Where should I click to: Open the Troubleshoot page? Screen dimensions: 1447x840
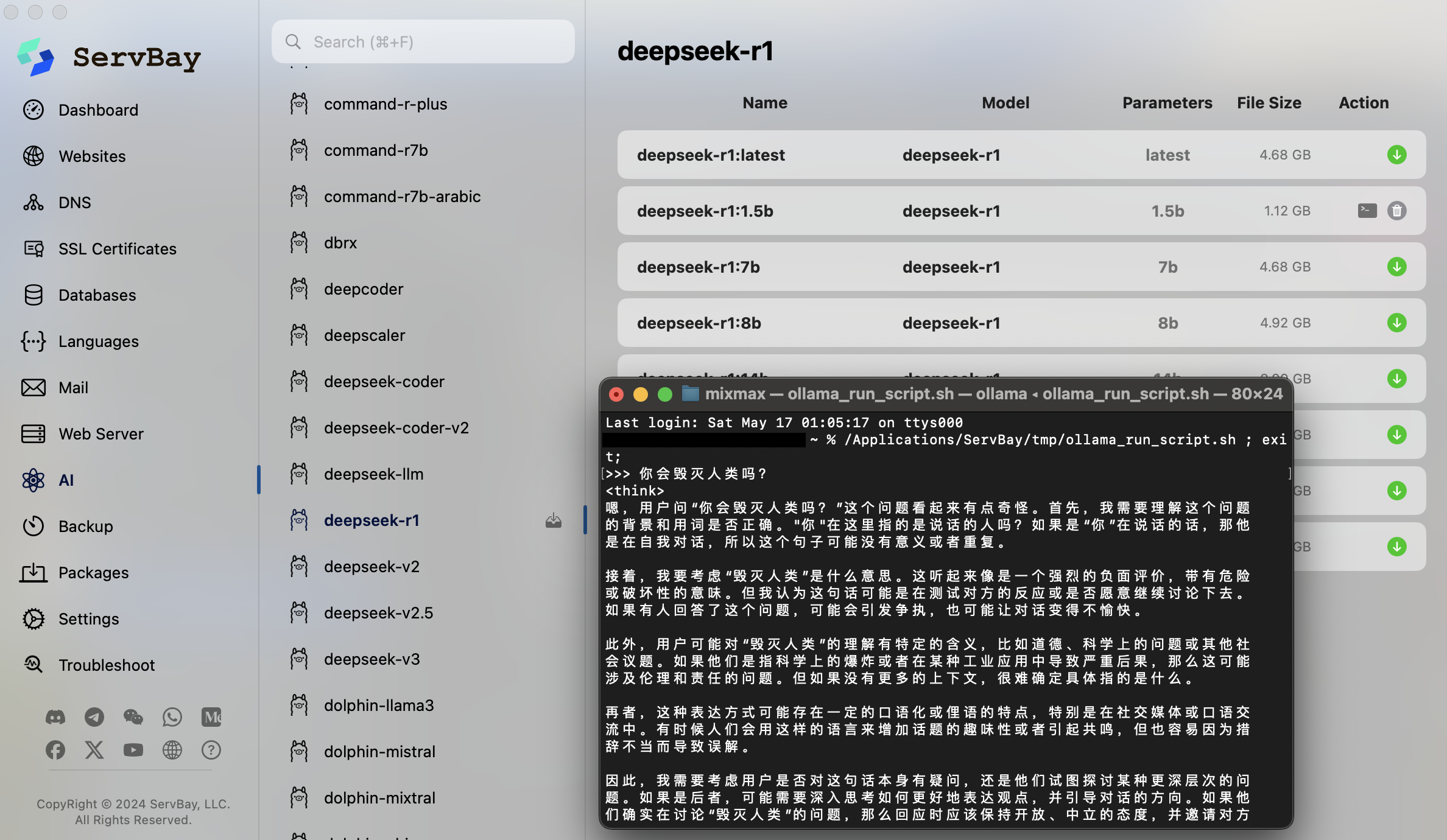click(107, 665)
